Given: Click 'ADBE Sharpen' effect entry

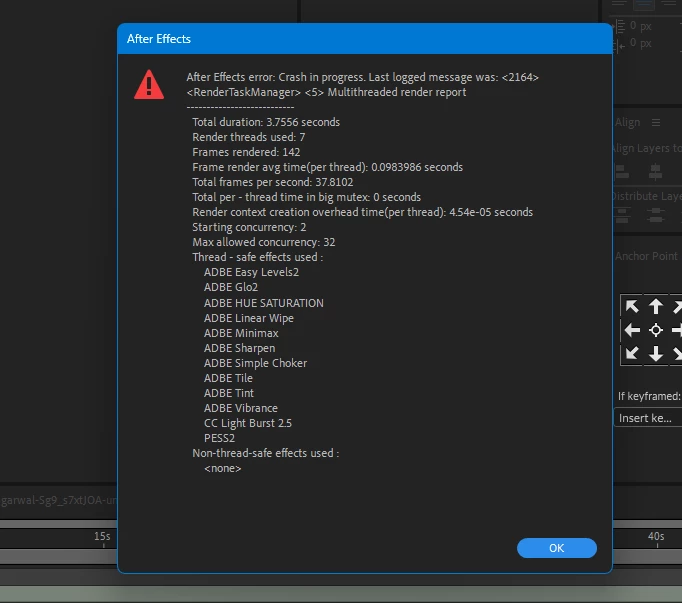Looking at the screenshot, I should pos(239,348).
